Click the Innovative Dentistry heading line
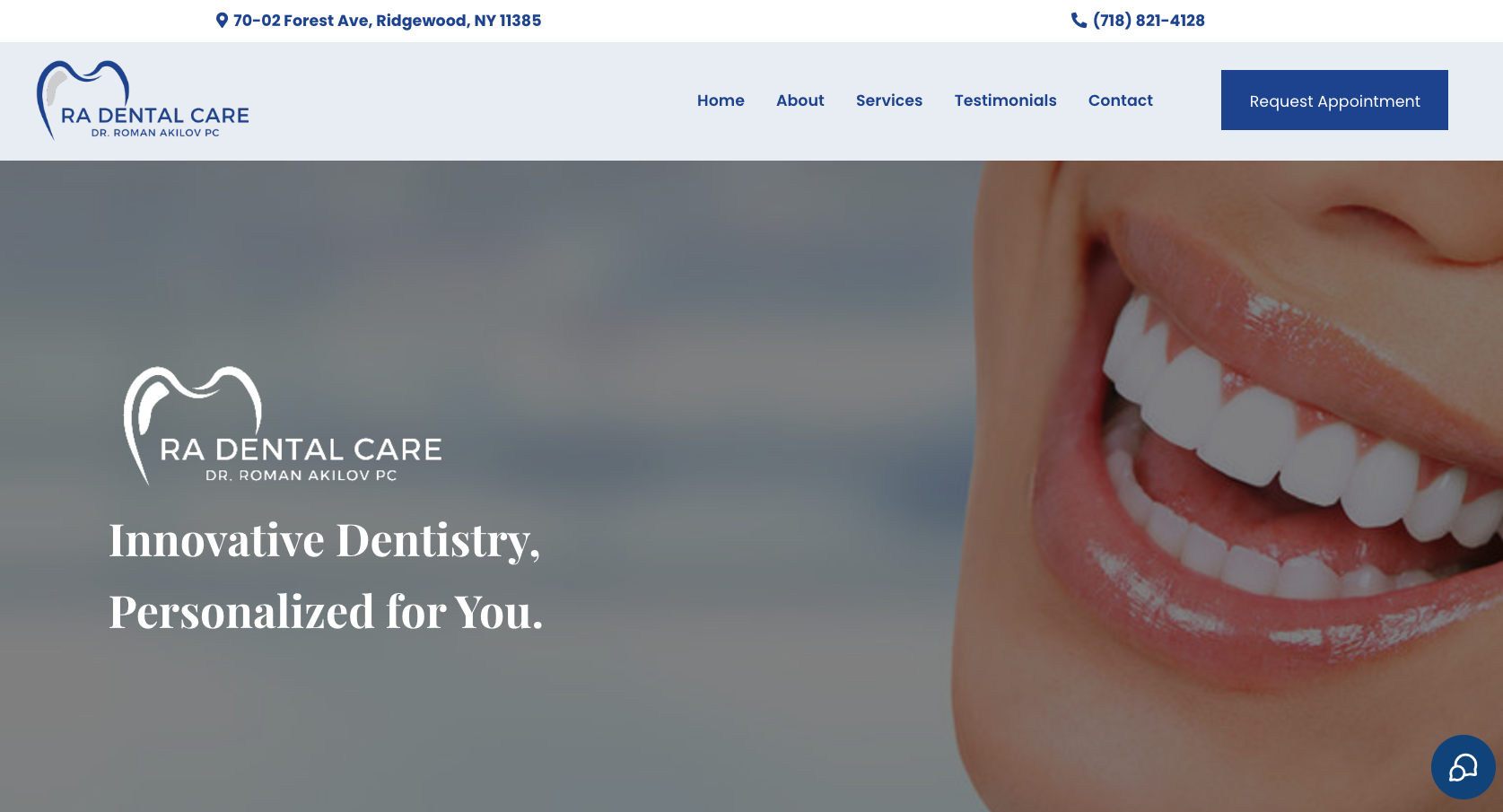 [x=325, y=541]
